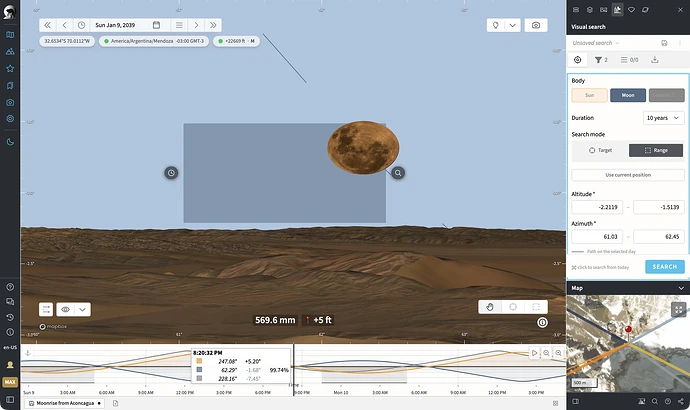Click the timeline at 6:00 AM Sun
Viewport: 690px width, 410px height.
106,392
